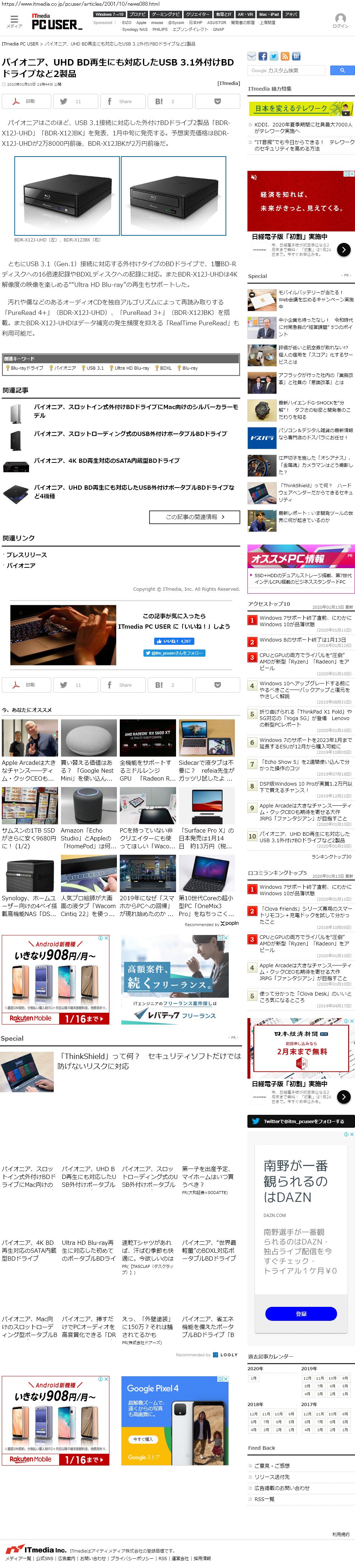The image size is (355, 1568).
Task: Open the Radeon RX 5600 XT recommended thumbnail
Action: [x=148, y=738]
